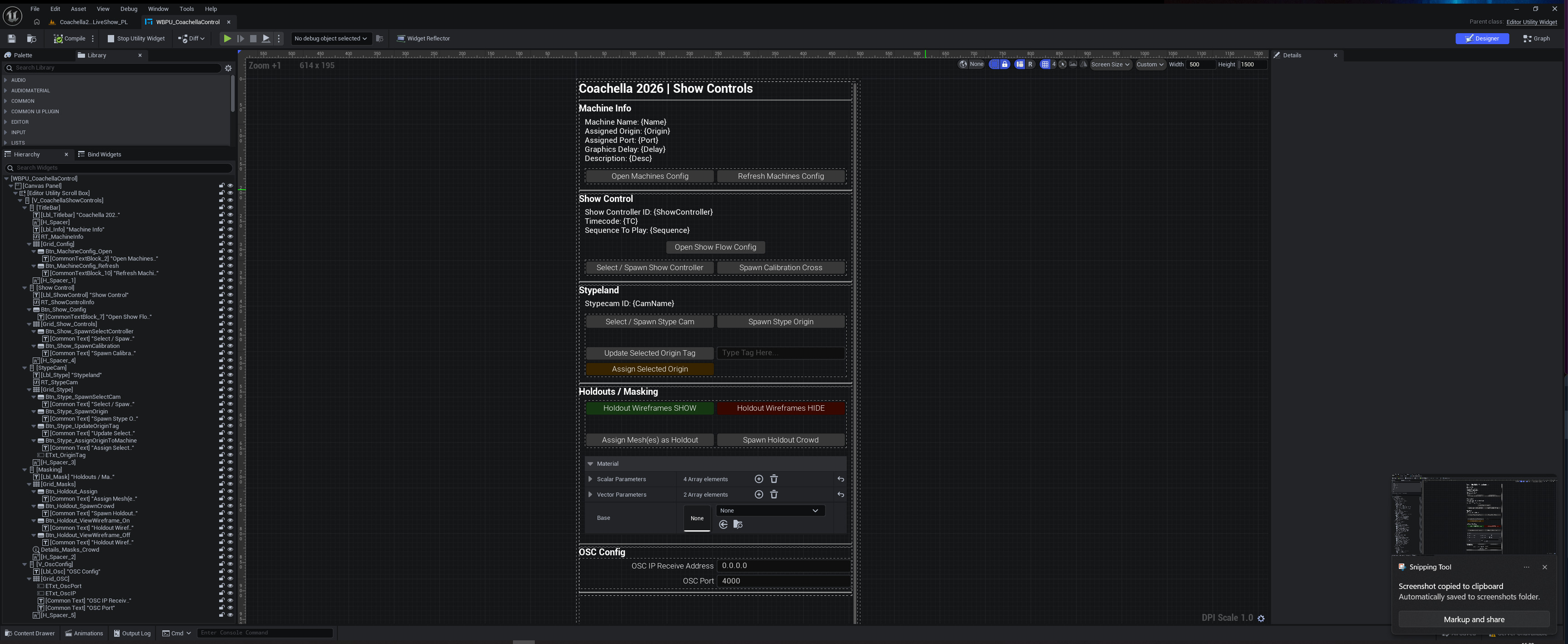Open the Asset menu

(x=78, y=9)
